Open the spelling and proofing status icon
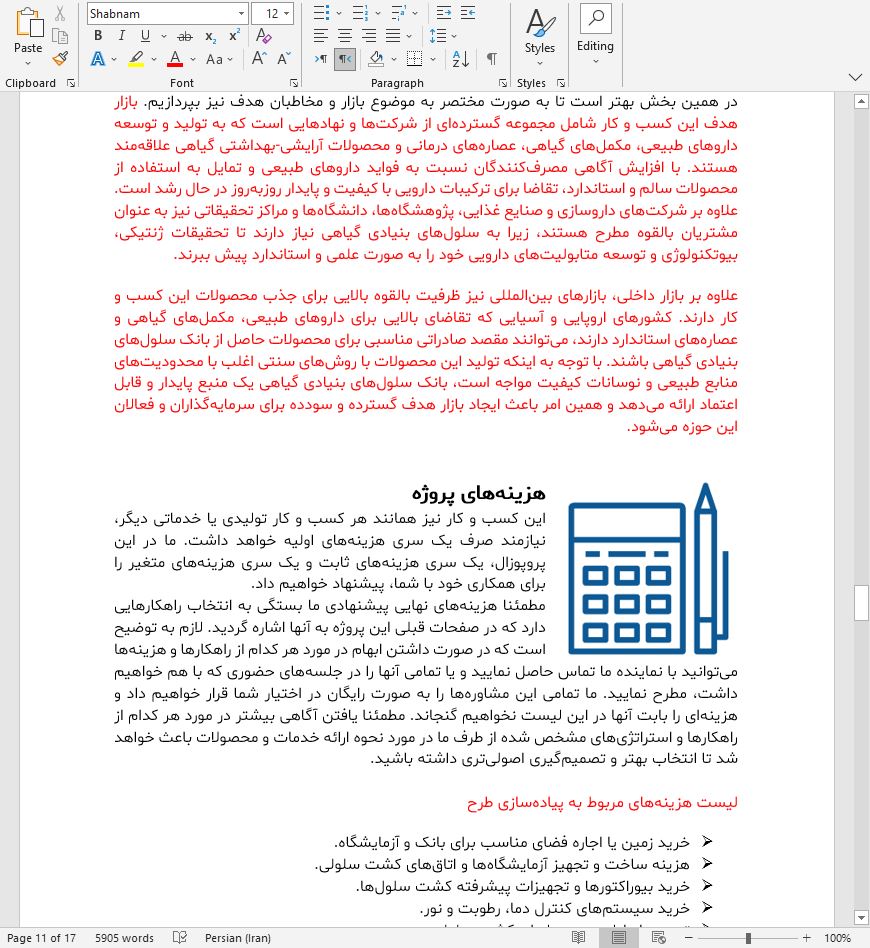Viewport: 870px width, 948px height. click(x=180, y=938)
